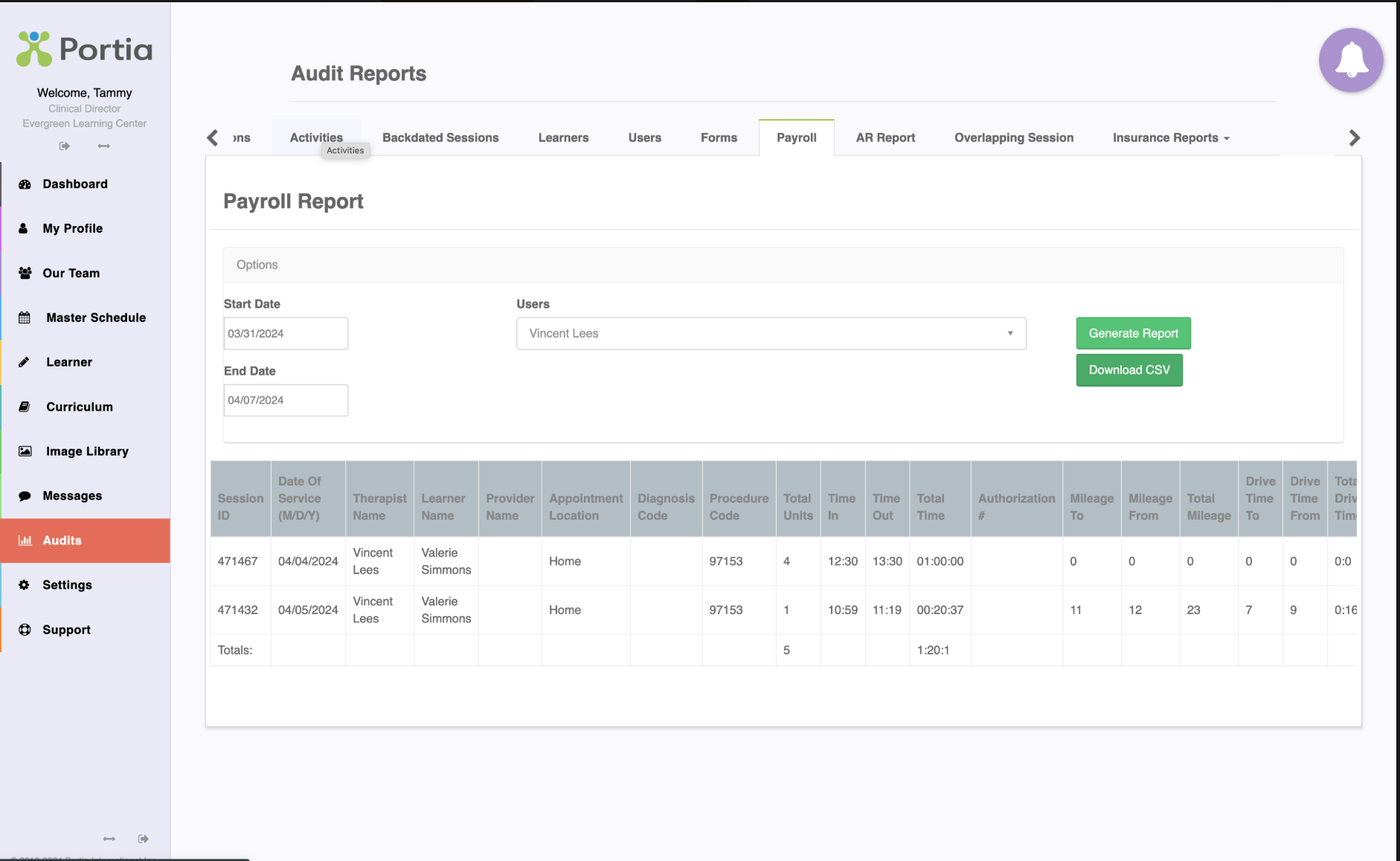Click the My Profile person icon
Screen dimensions: 1400x861
(23, 229)
